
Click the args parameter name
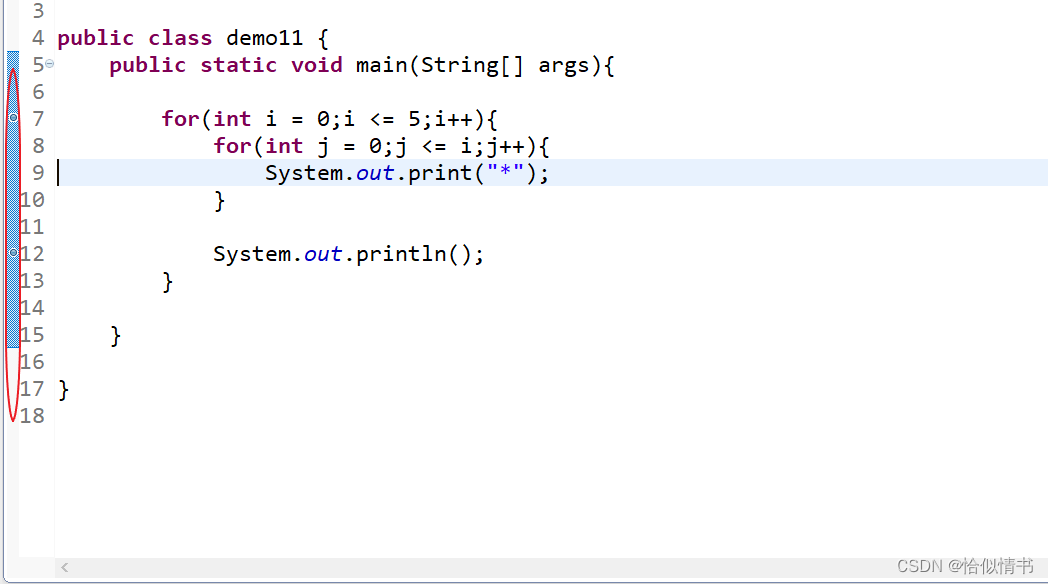click(x=564, y=65)
